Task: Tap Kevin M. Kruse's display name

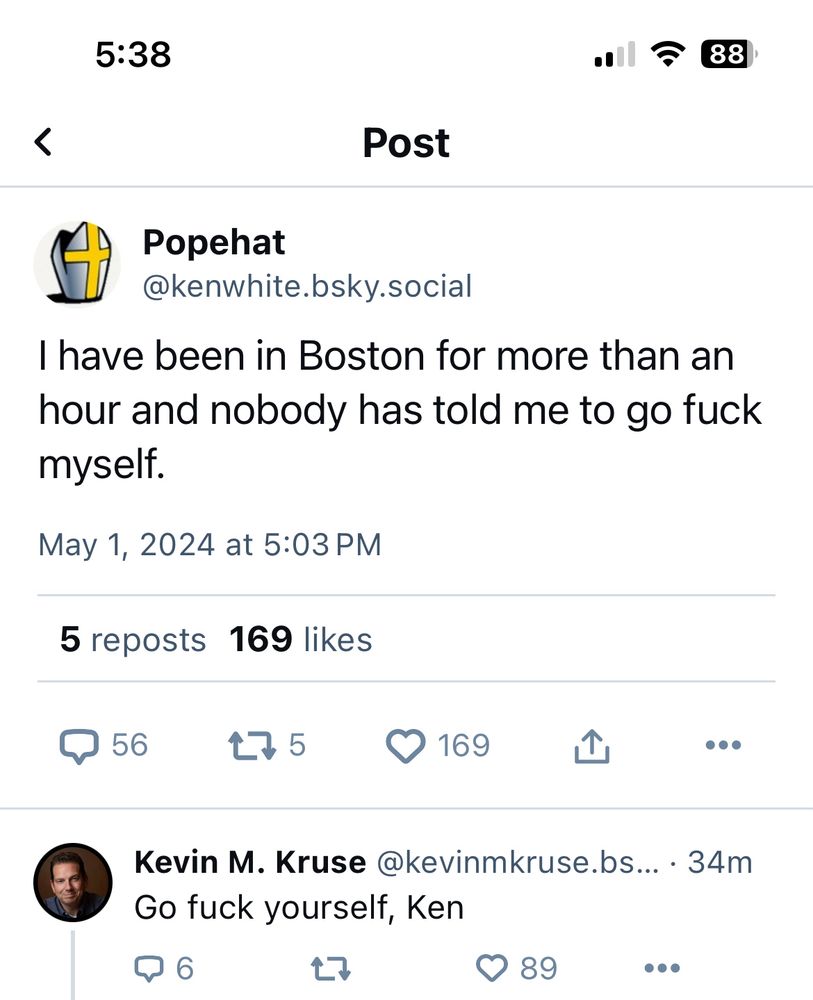Action: pyautogui.click(x=249, y=862)
